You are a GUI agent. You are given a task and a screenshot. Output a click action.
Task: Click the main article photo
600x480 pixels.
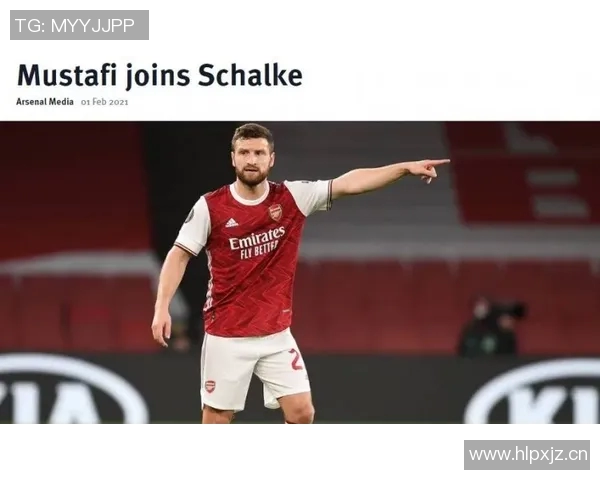tap(300, 272)
